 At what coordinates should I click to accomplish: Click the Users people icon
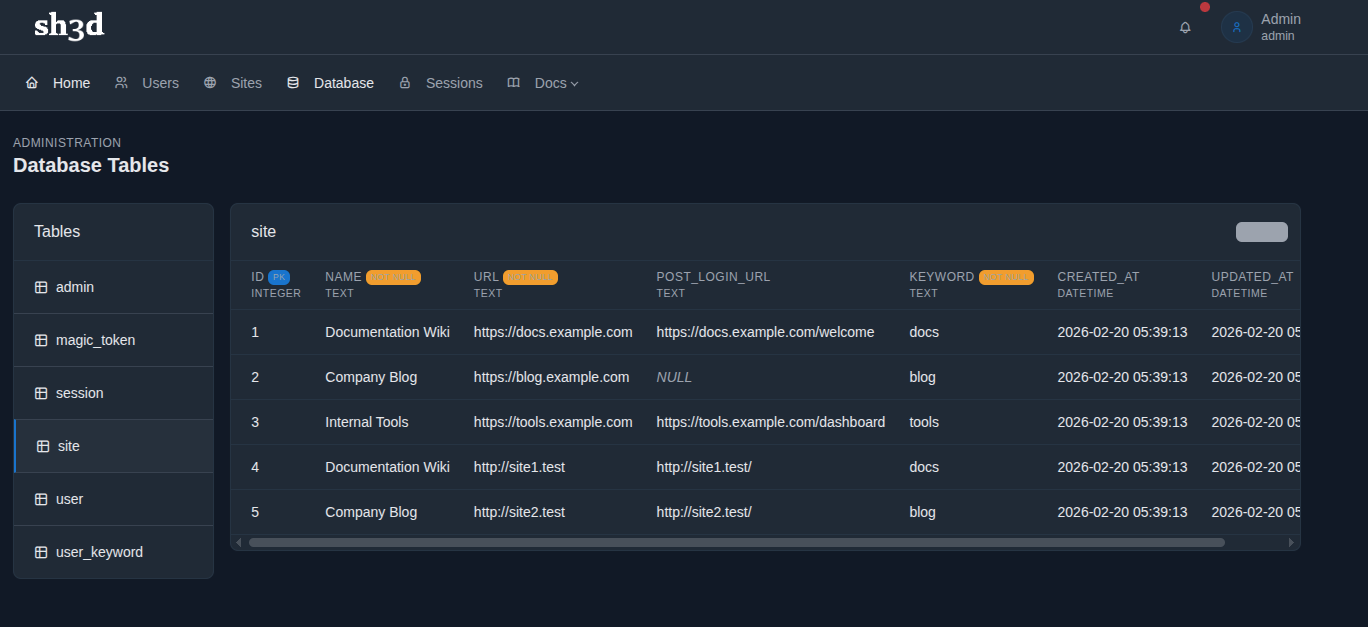[121, 83]
